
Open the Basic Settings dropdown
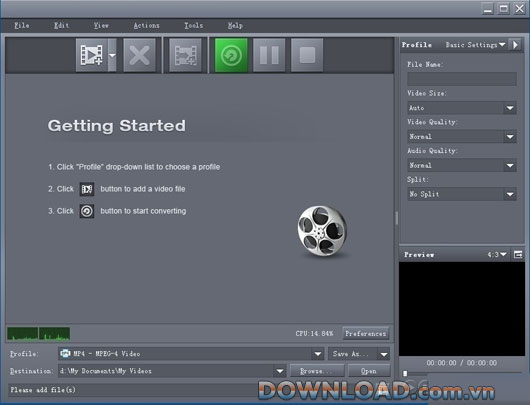pos(475,45)
